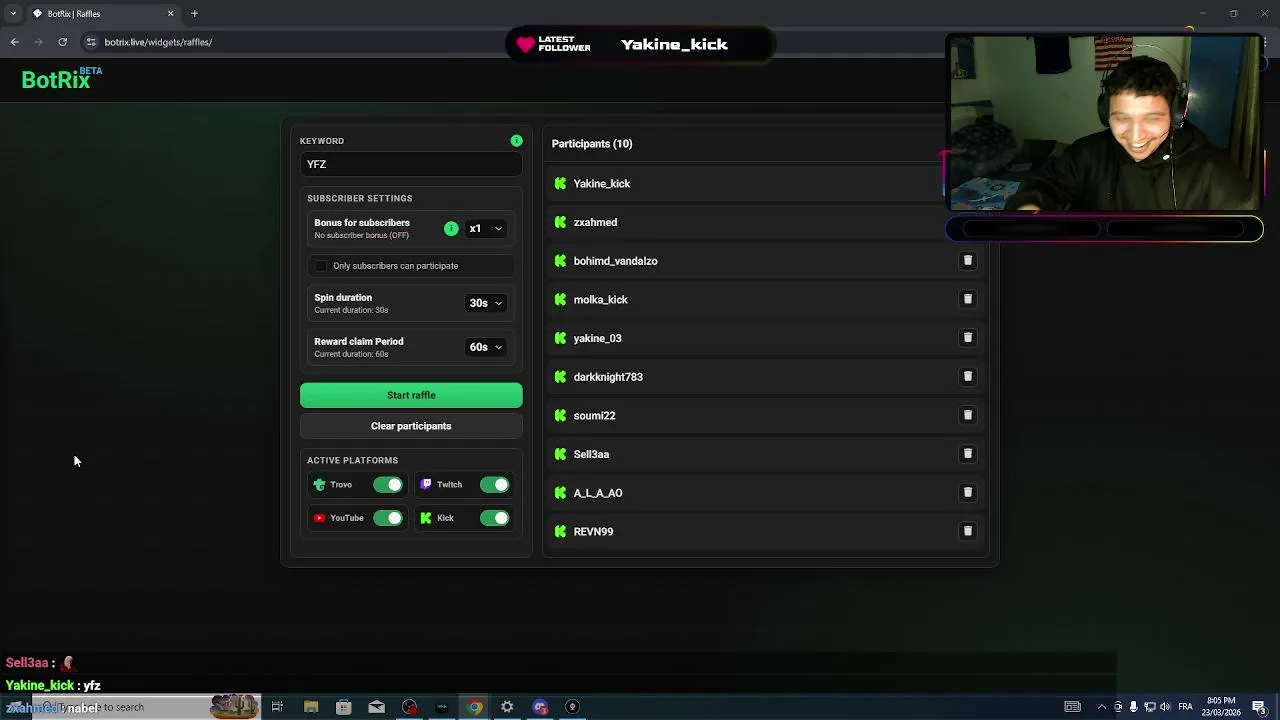Delete soumi22 using its trash icon
The height and width of the screenshot is (720, 1280).
click(967, 415)
